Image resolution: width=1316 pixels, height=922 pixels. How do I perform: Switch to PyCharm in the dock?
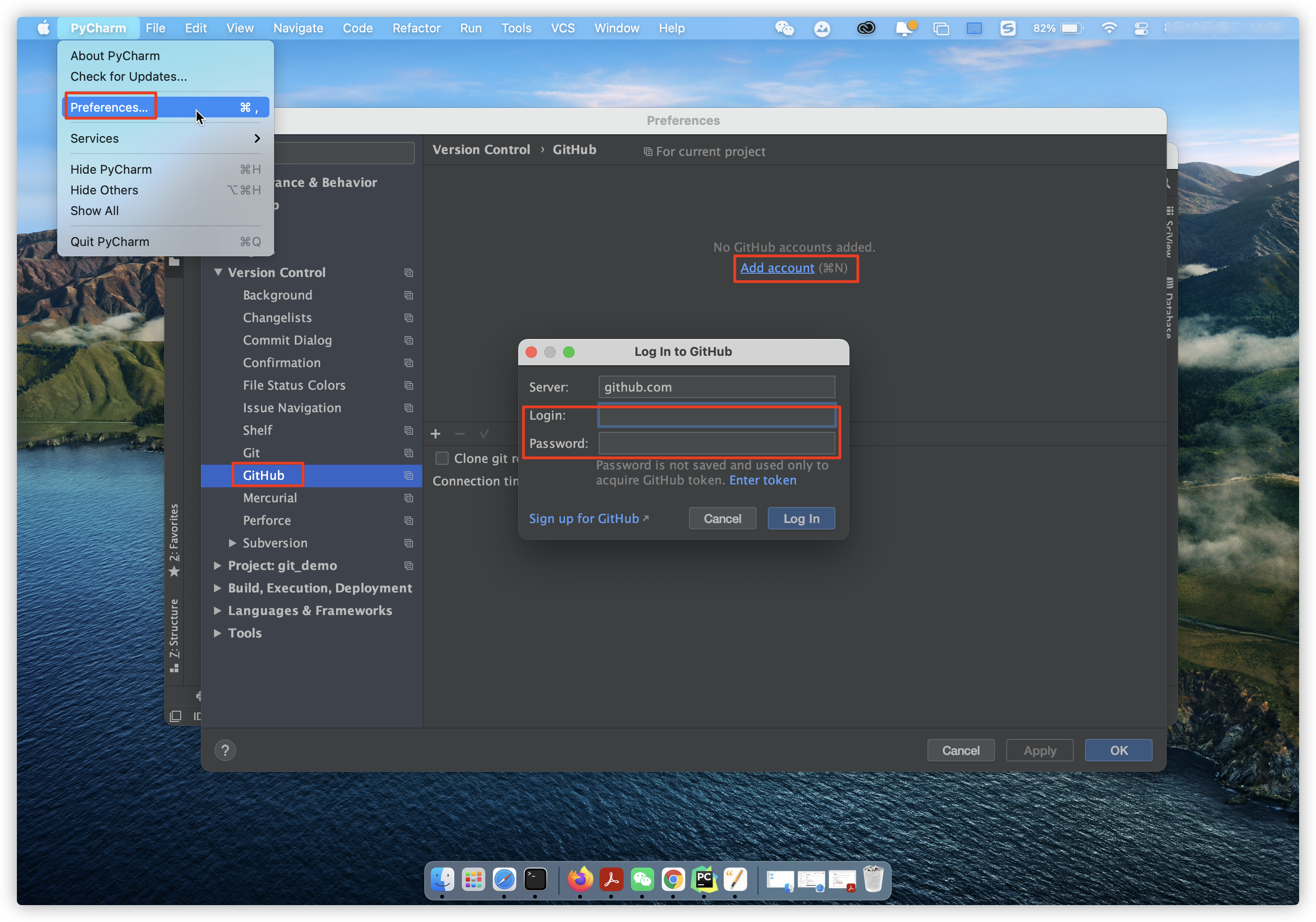[704, 879]
